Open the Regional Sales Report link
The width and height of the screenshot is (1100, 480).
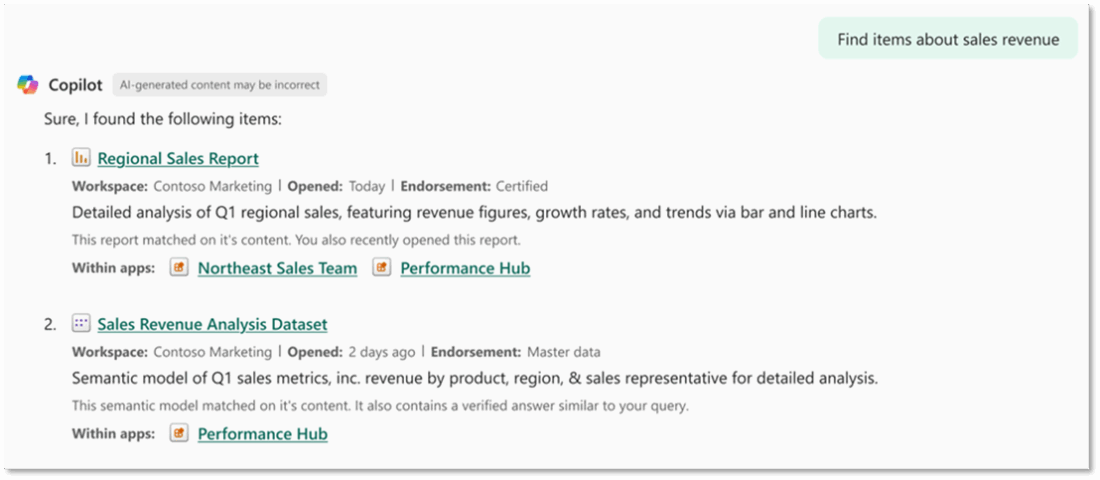pyautogui.click(x=178, y=159)
